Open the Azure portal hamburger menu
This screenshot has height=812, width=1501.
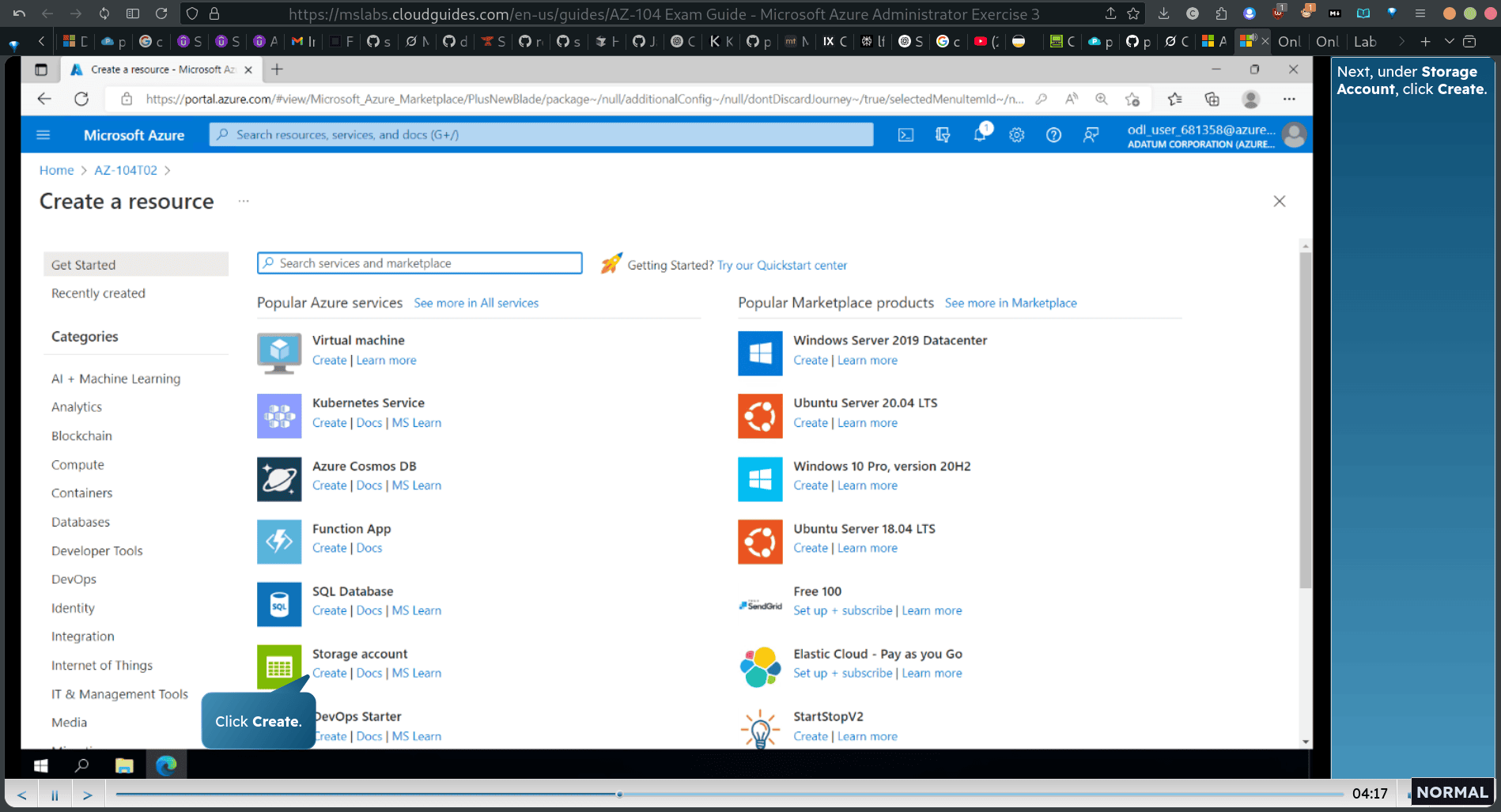[x=43, y=135]
